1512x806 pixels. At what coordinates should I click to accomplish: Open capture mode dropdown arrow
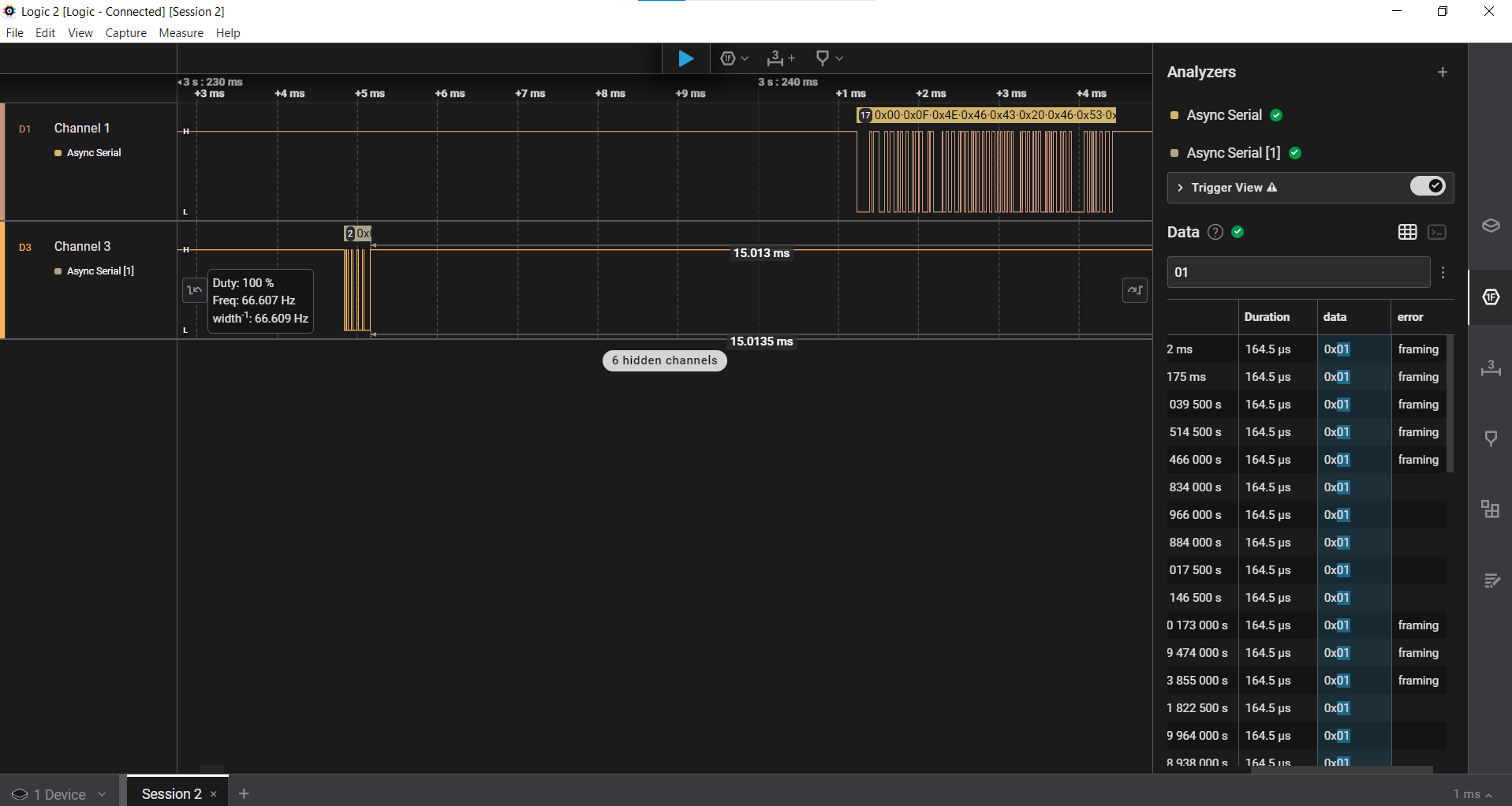745,58
